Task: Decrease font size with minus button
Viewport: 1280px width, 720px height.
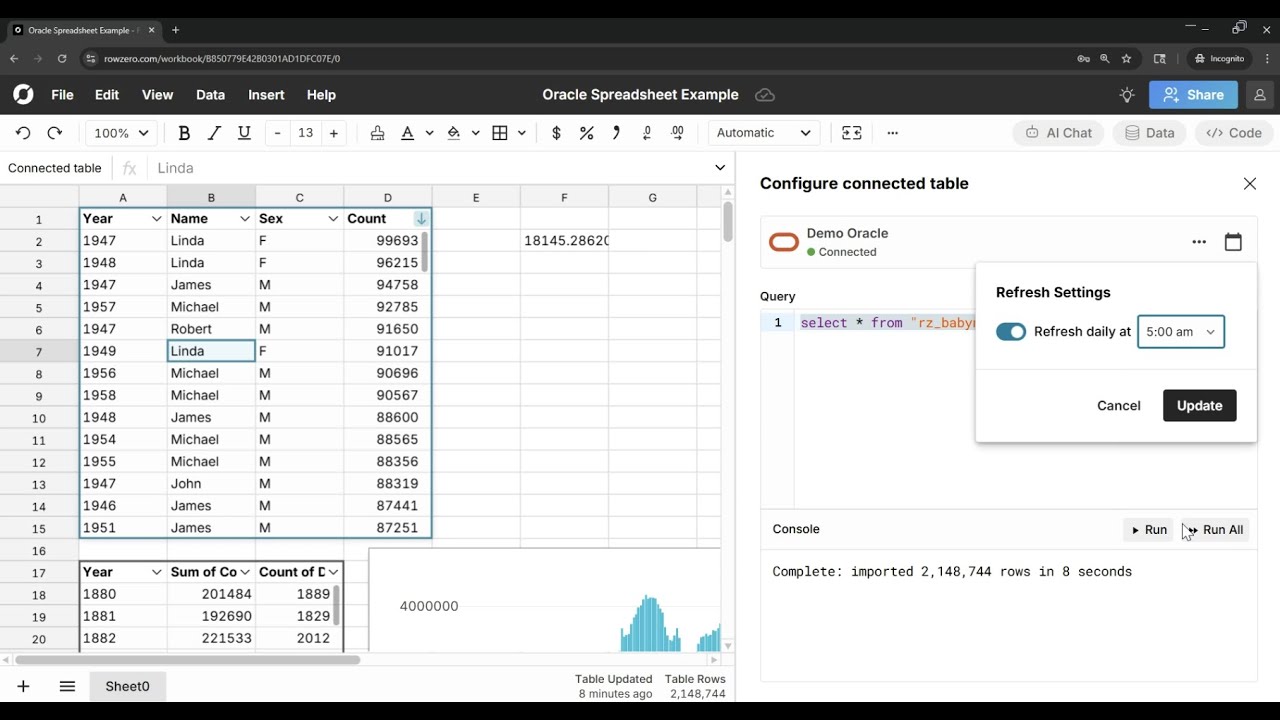Action: coord(277,133)
